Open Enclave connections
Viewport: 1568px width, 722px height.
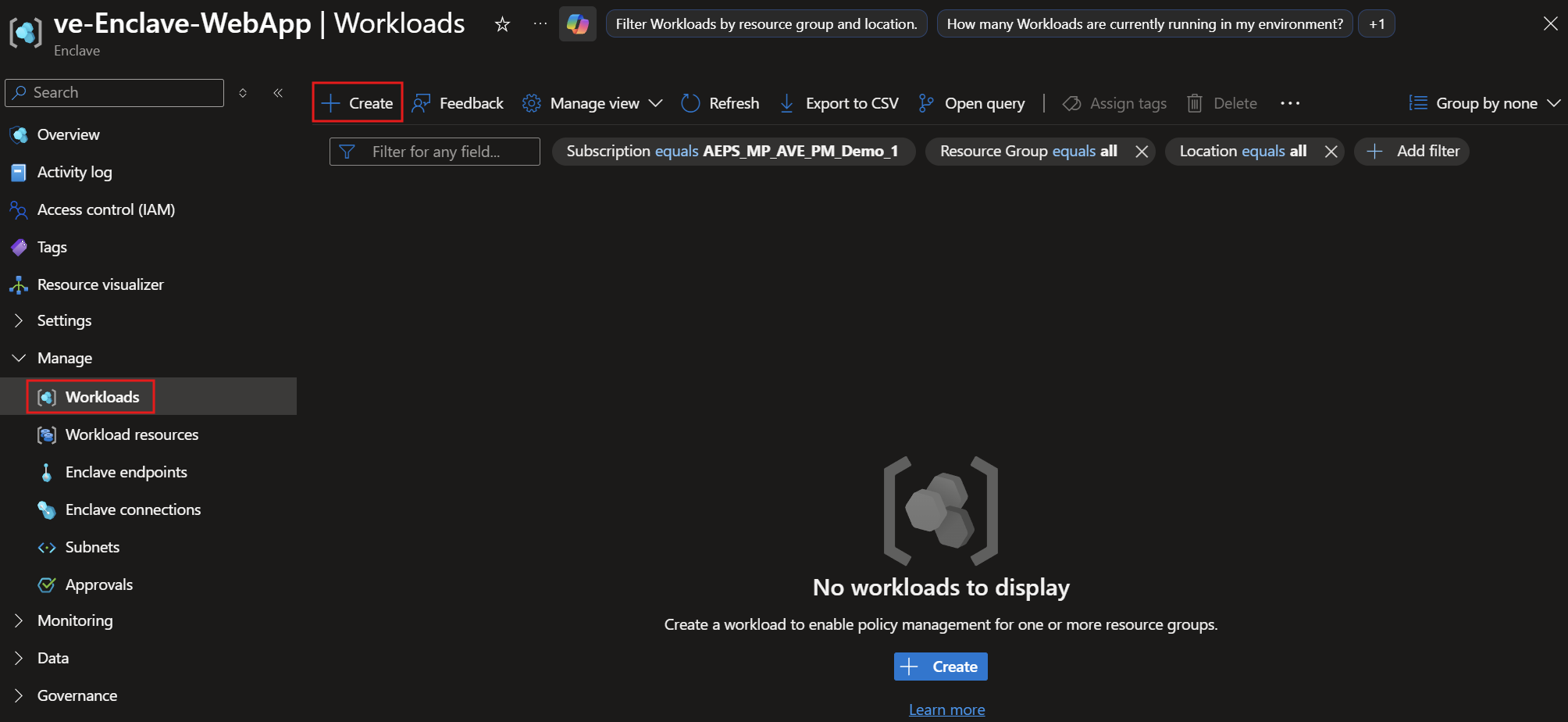click(134, 509)
